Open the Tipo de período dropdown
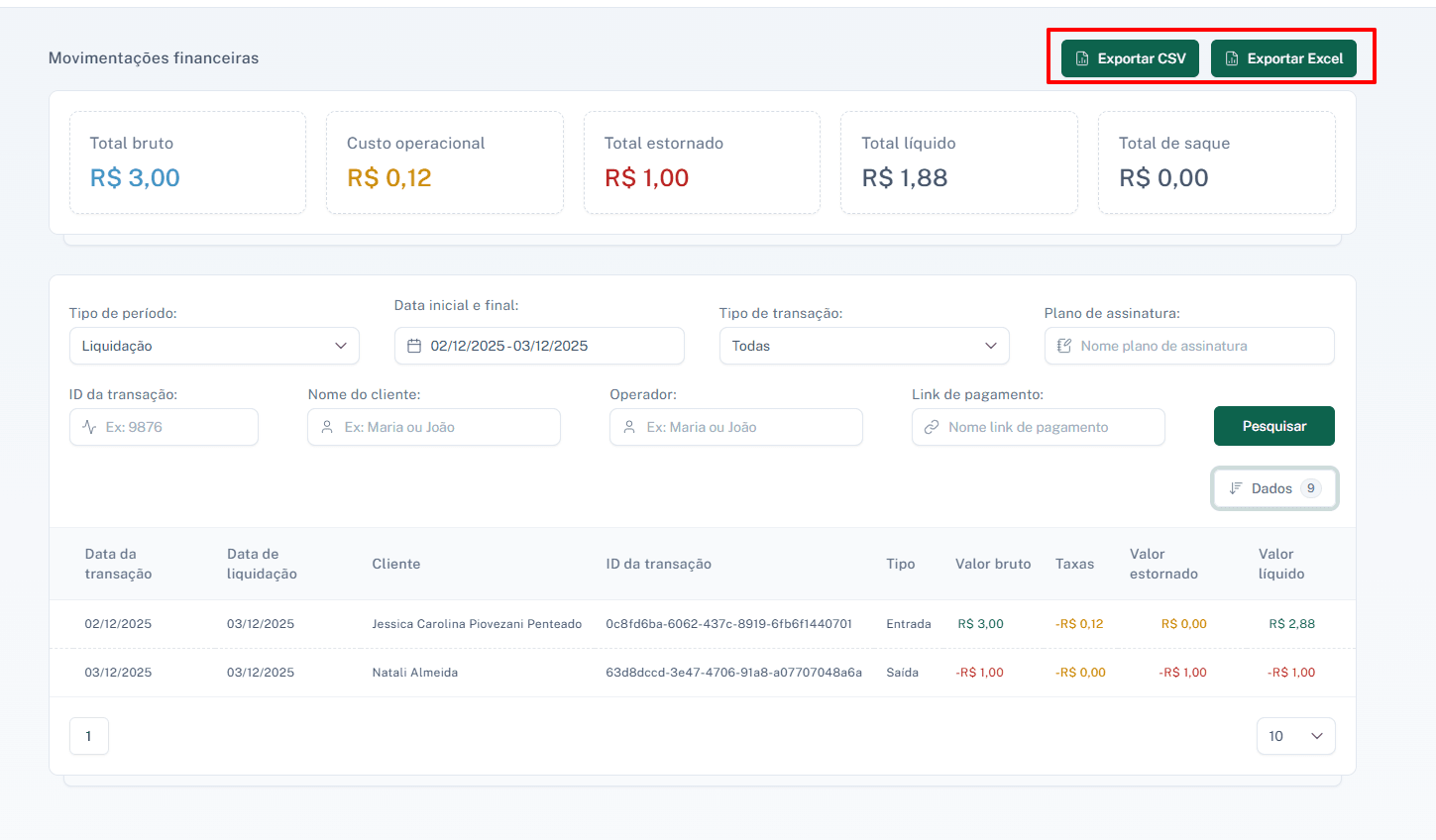The width and height of the screenshot is (1436, 840). coord(214,346)
